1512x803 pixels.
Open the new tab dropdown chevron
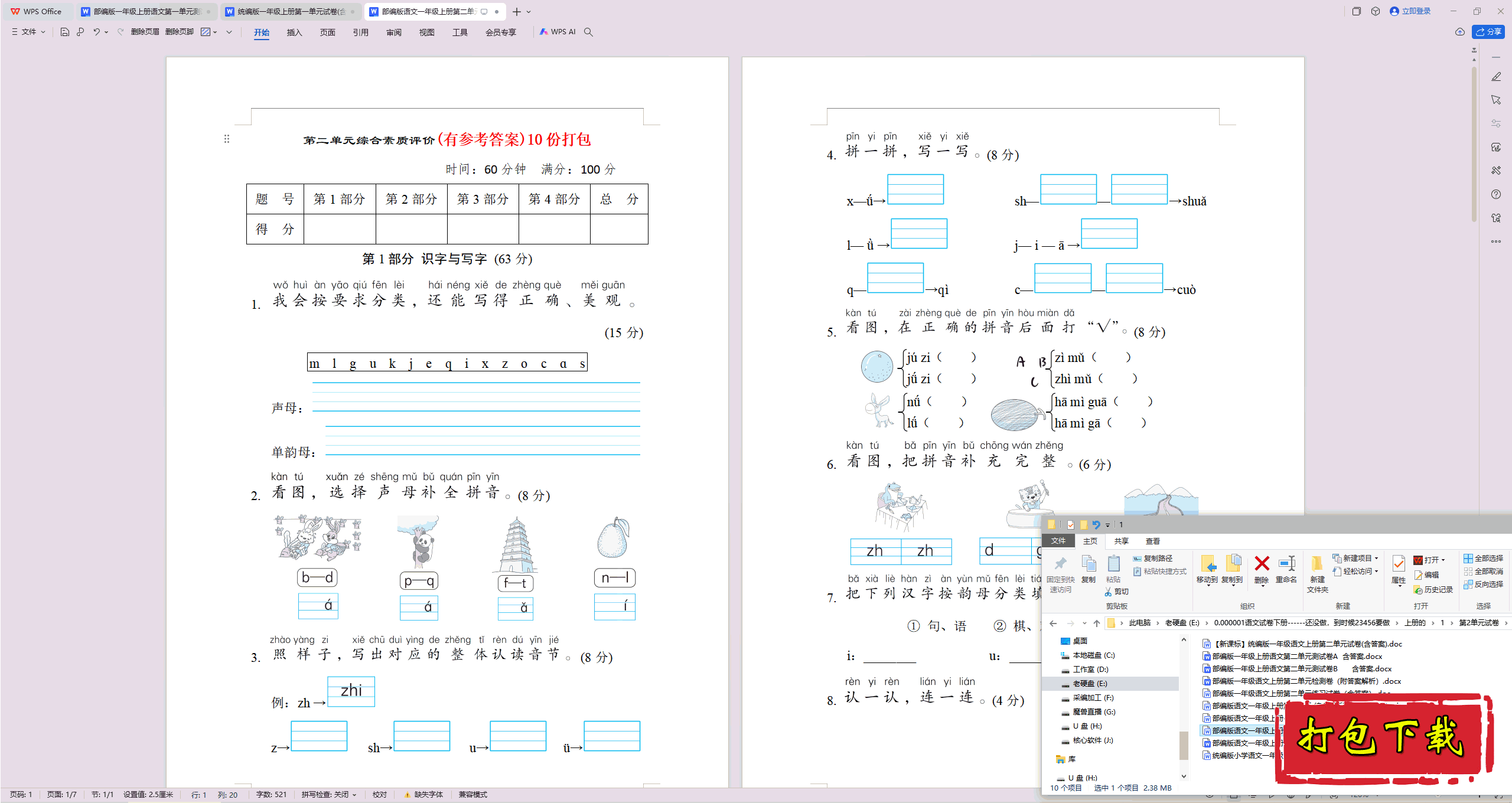pyautogui.click(x=529, y=12)
